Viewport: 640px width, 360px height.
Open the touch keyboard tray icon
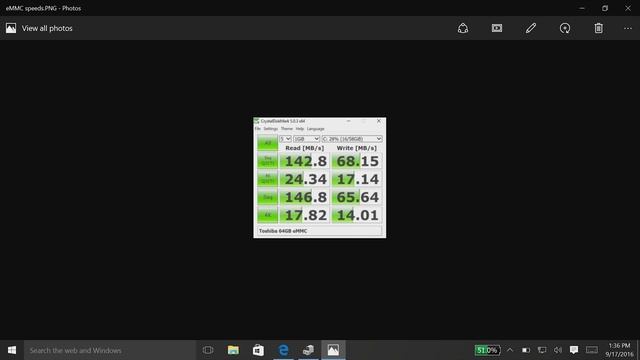592,350
